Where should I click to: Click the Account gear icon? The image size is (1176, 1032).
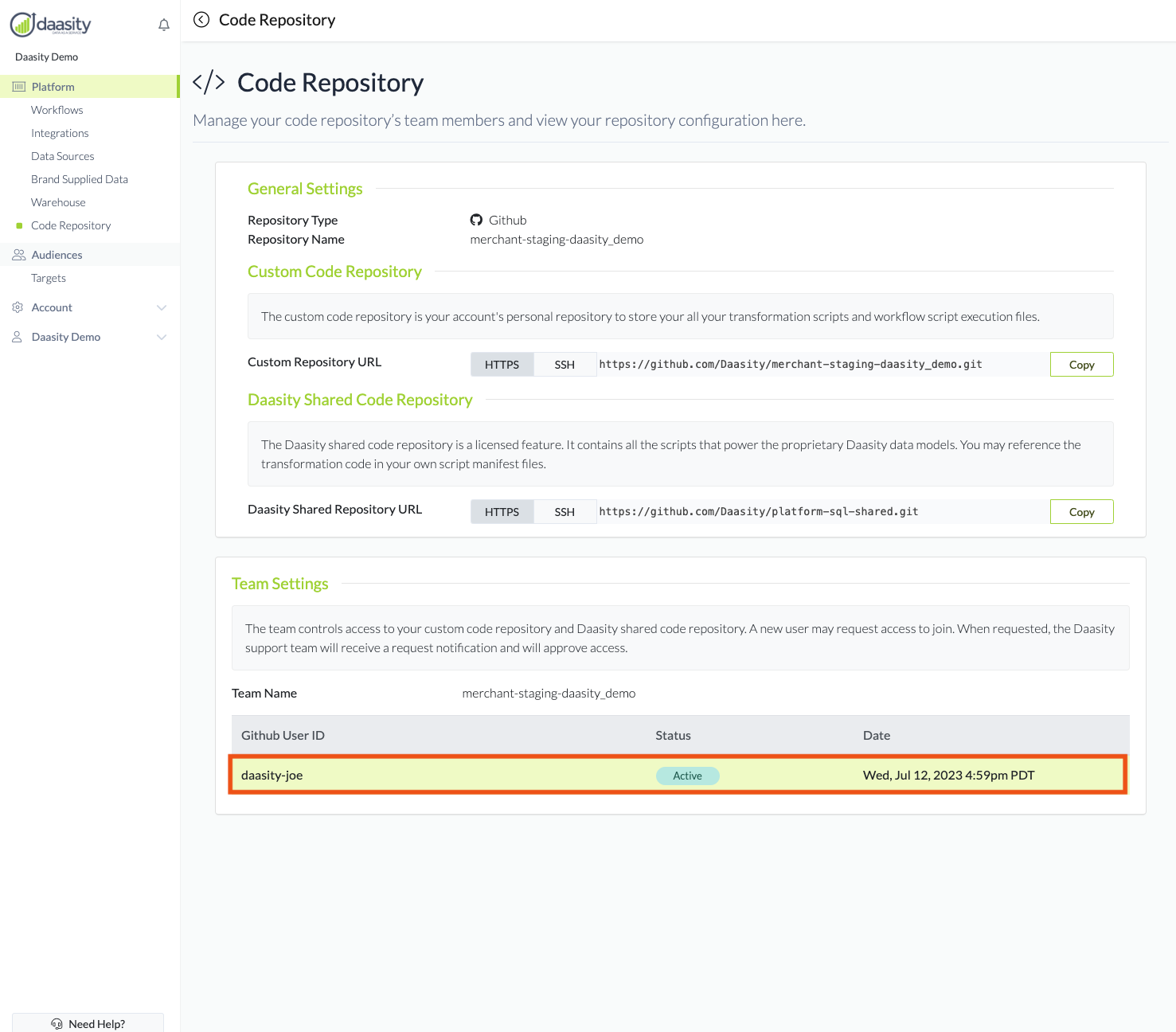[x=18, y=307]
